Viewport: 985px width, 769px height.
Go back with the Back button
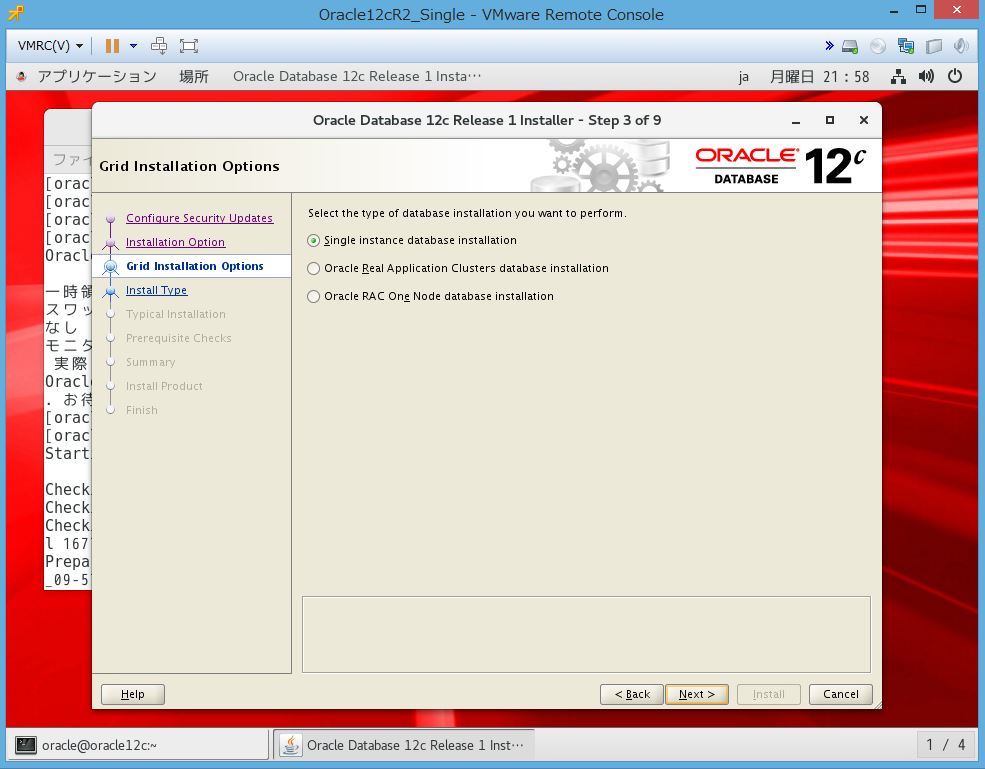(x=631, y=694)
